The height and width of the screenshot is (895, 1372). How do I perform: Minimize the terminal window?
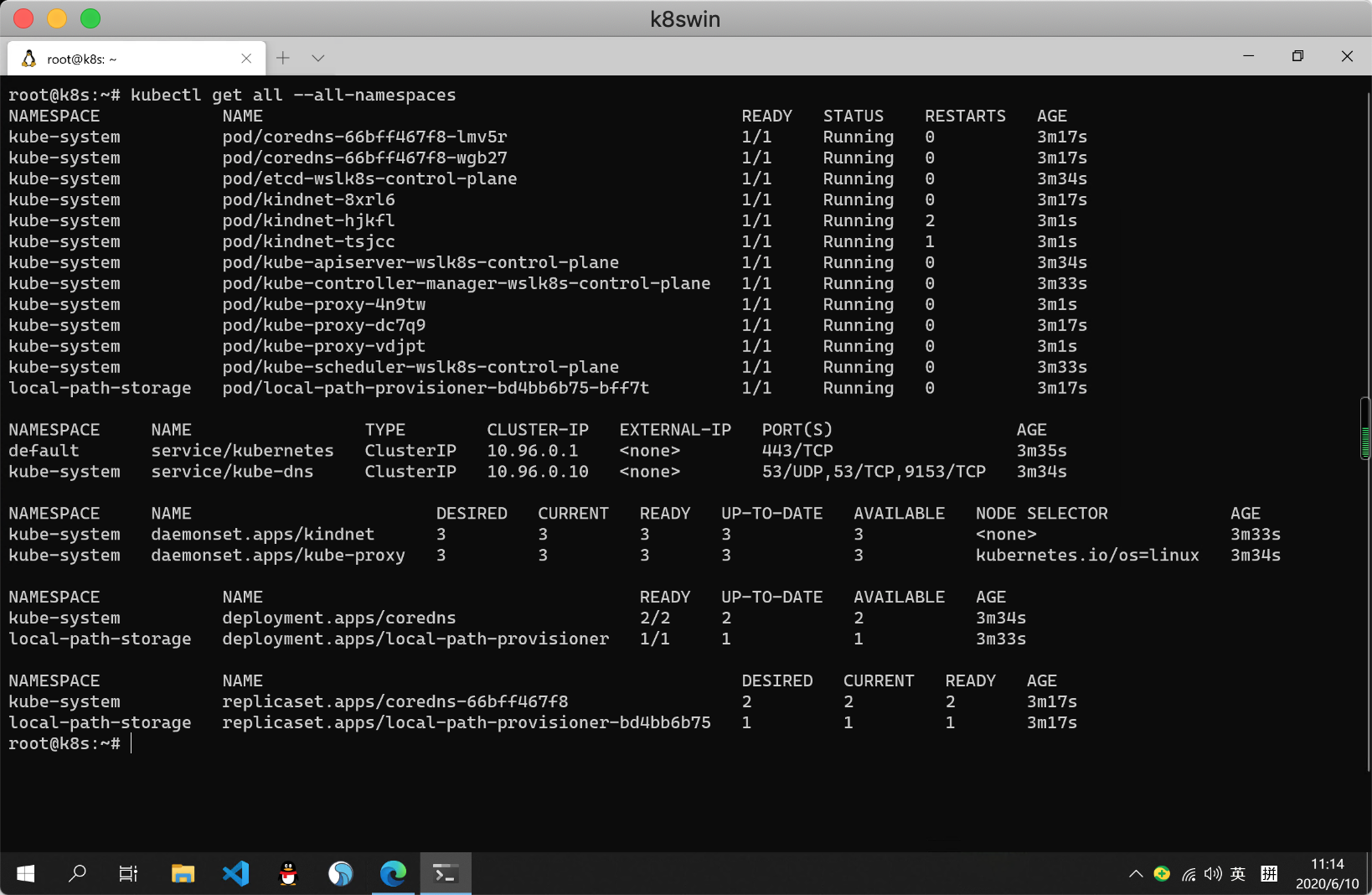click(x=1249, y=56)
